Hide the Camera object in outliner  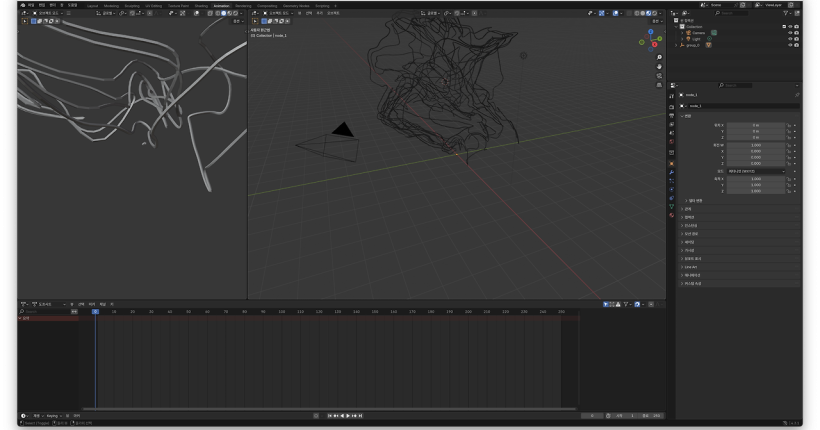click(790, 32)
